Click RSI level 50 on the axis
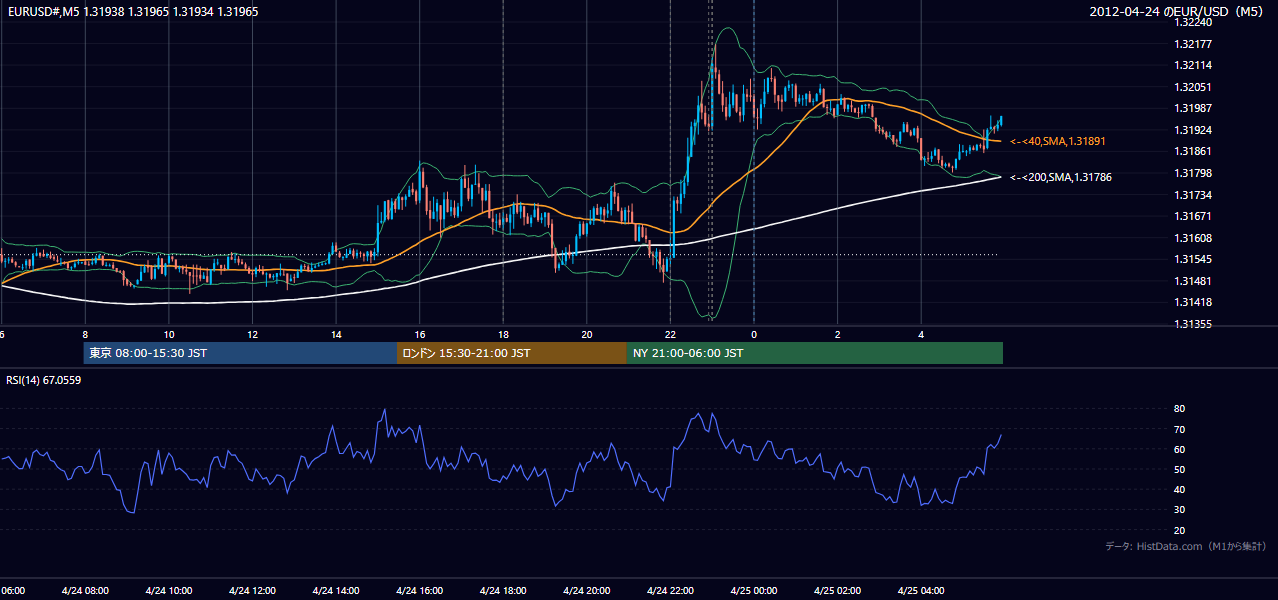1278x600 pixels. coord(1179,469)
